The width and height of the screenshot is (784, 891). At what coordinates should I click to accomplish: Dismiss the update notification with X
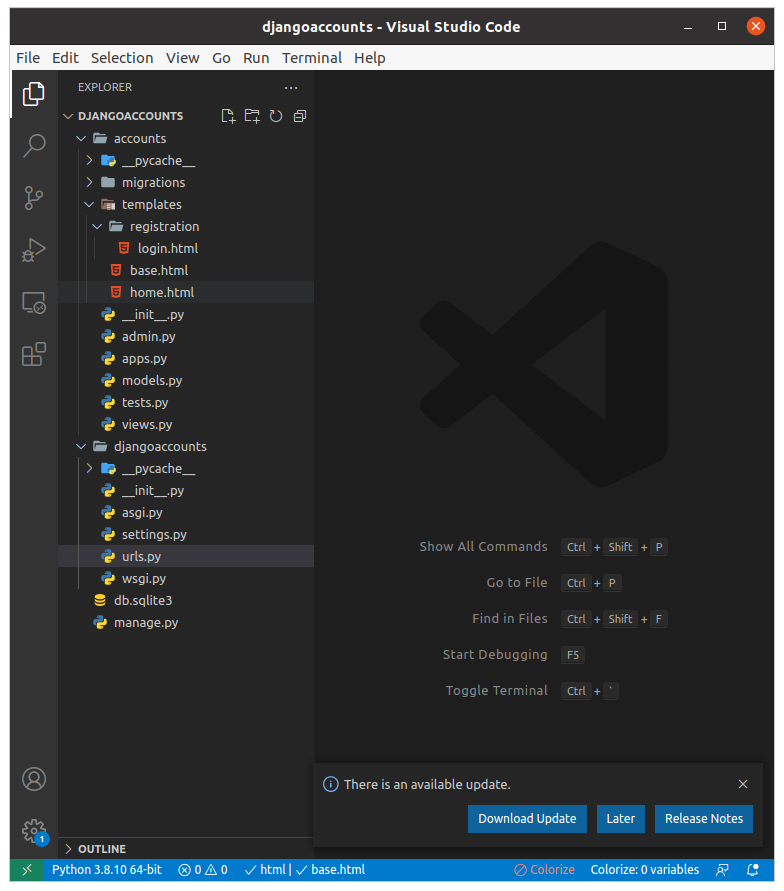(743, 784)
